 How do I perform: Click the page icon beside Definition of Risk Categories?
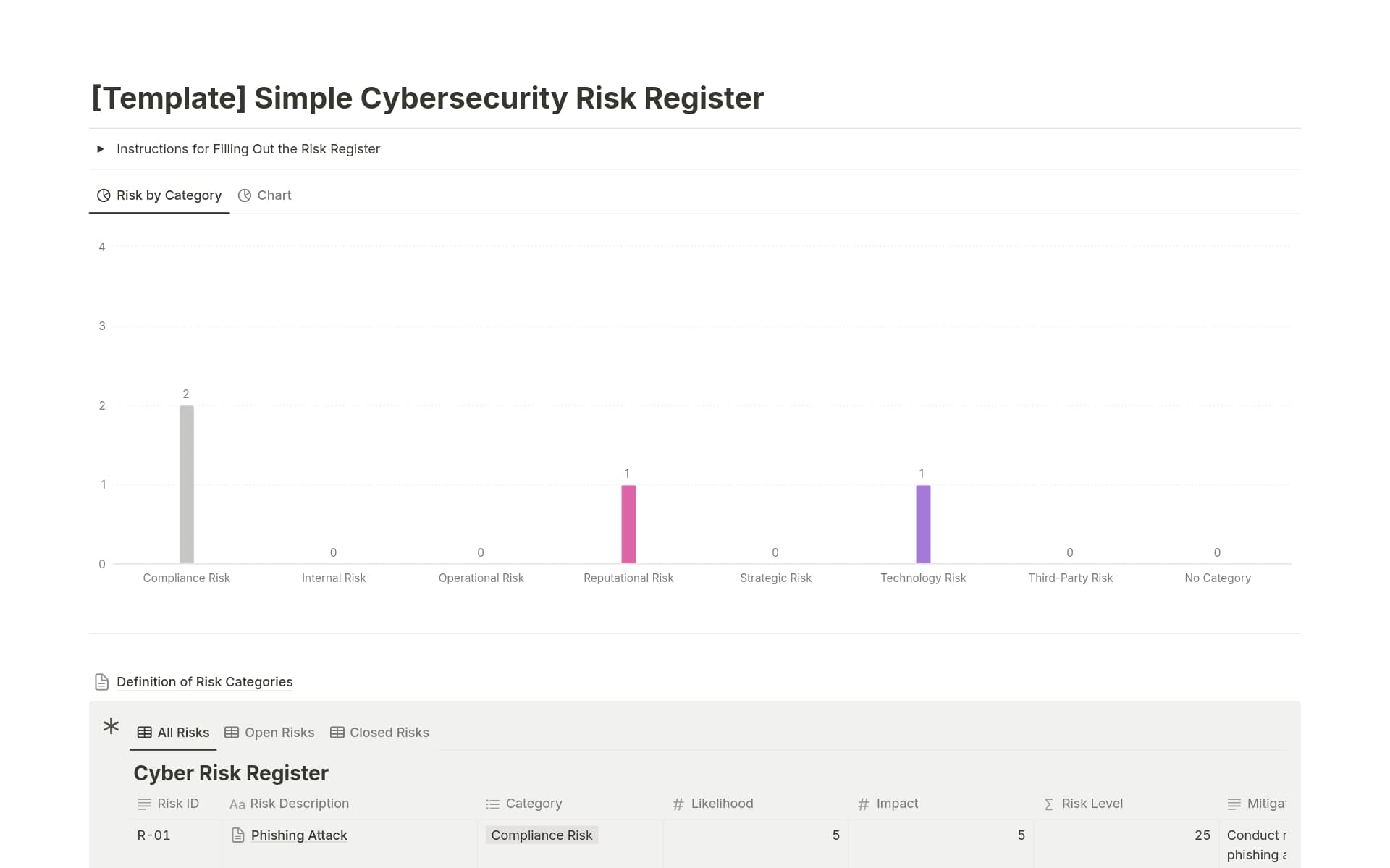pos(101,681)
